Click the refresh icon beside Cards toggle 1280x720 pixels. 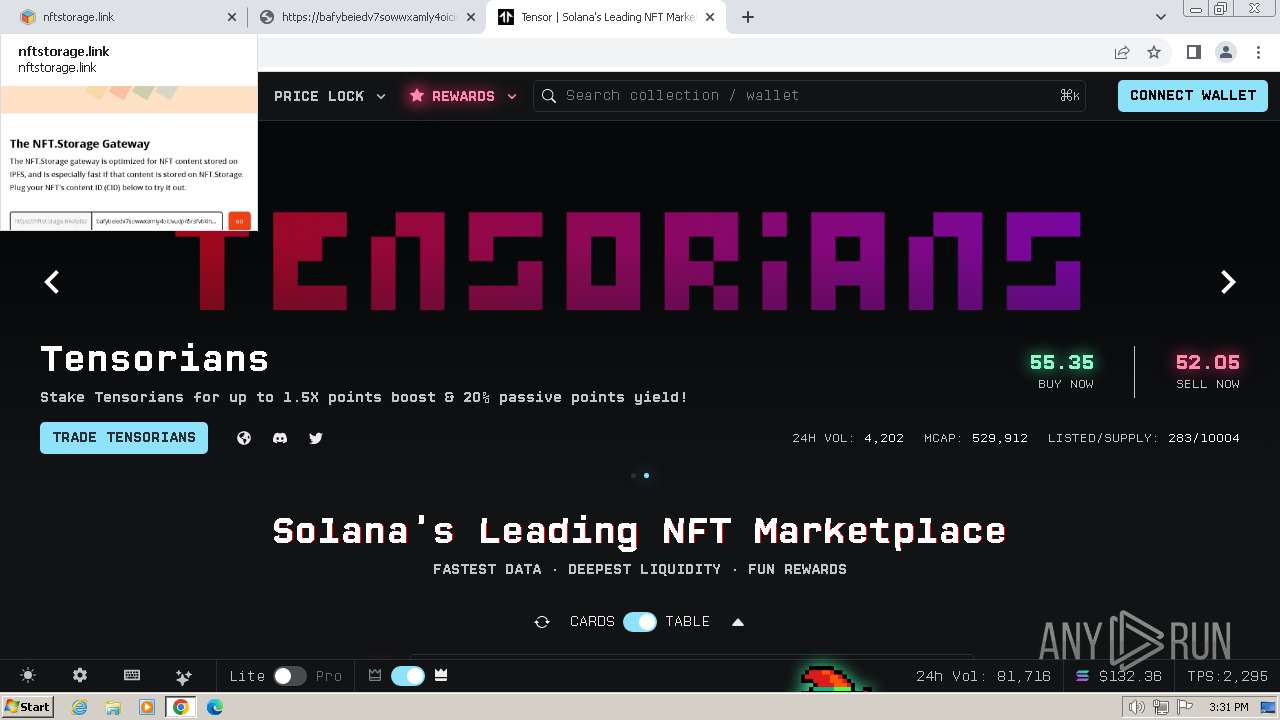pos(542,622)
